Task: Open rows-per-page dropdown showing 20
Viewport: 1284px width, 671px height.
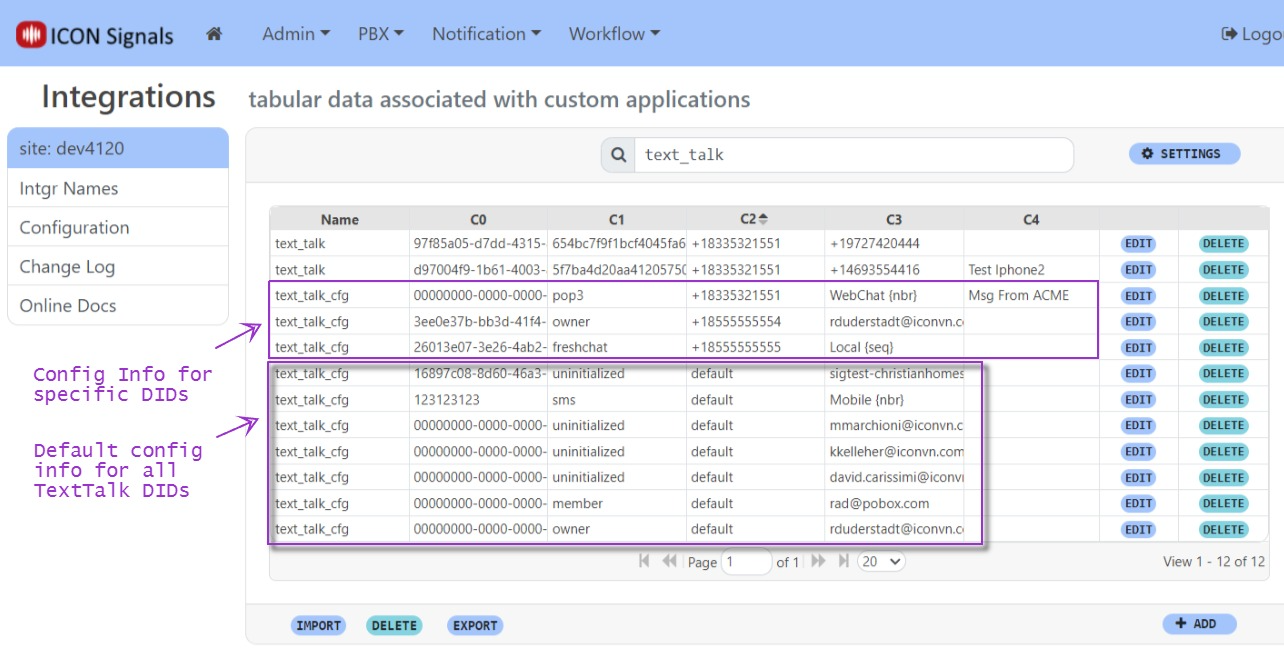Action: coord(881,561)
